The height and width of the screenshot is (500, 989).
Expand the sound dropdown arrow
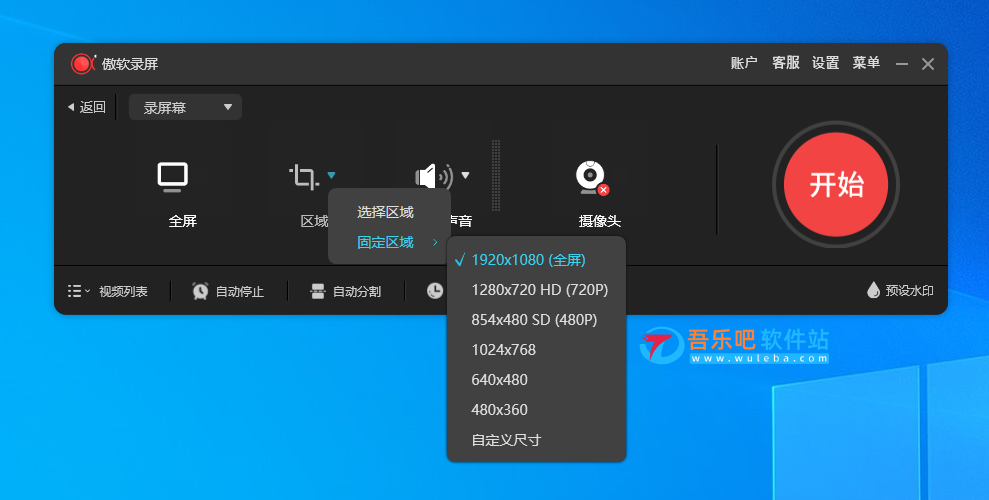tap(465, 175)
